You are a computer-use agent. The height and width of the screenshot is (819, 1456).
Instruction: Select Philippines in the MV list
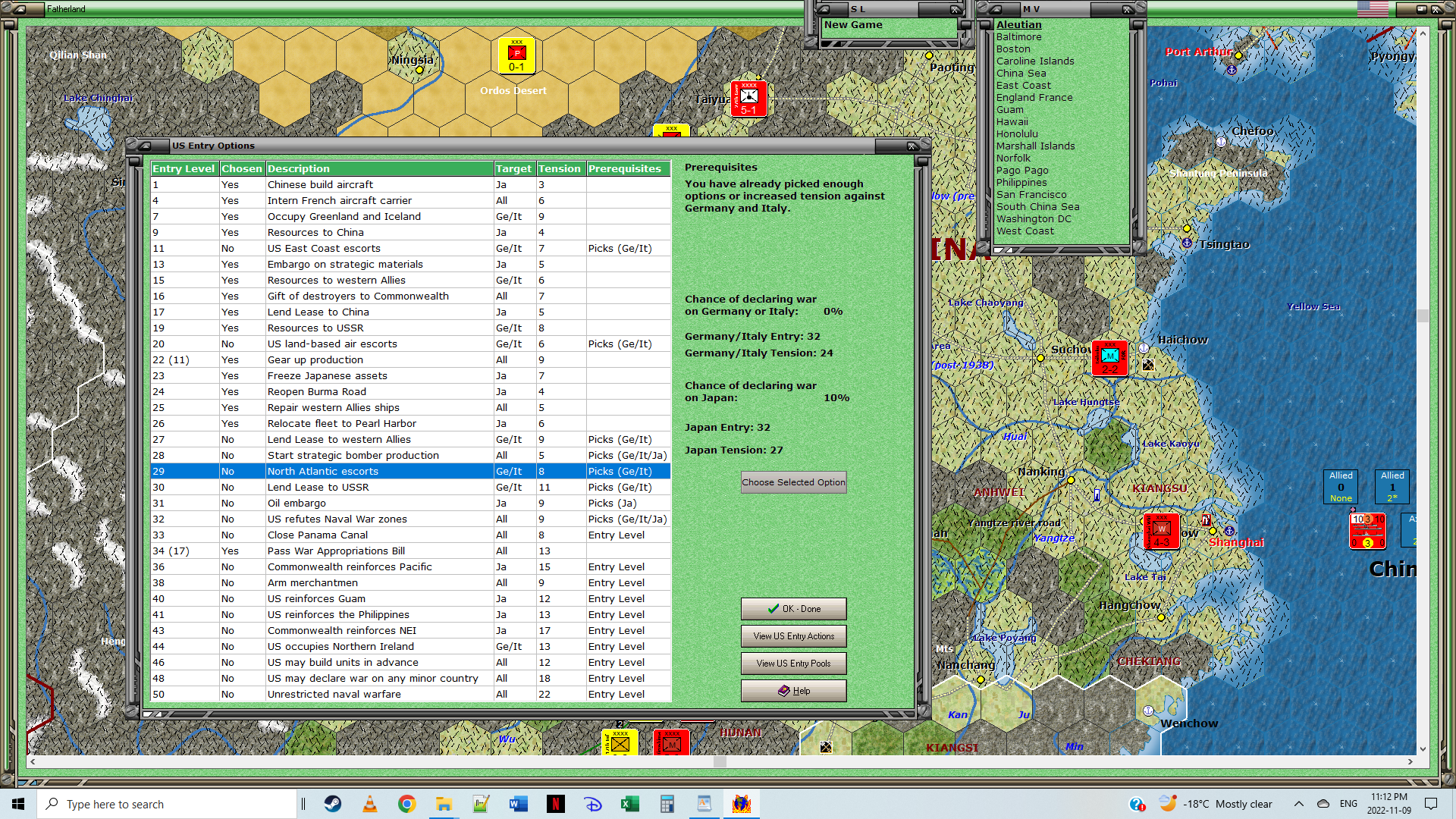1021,182
